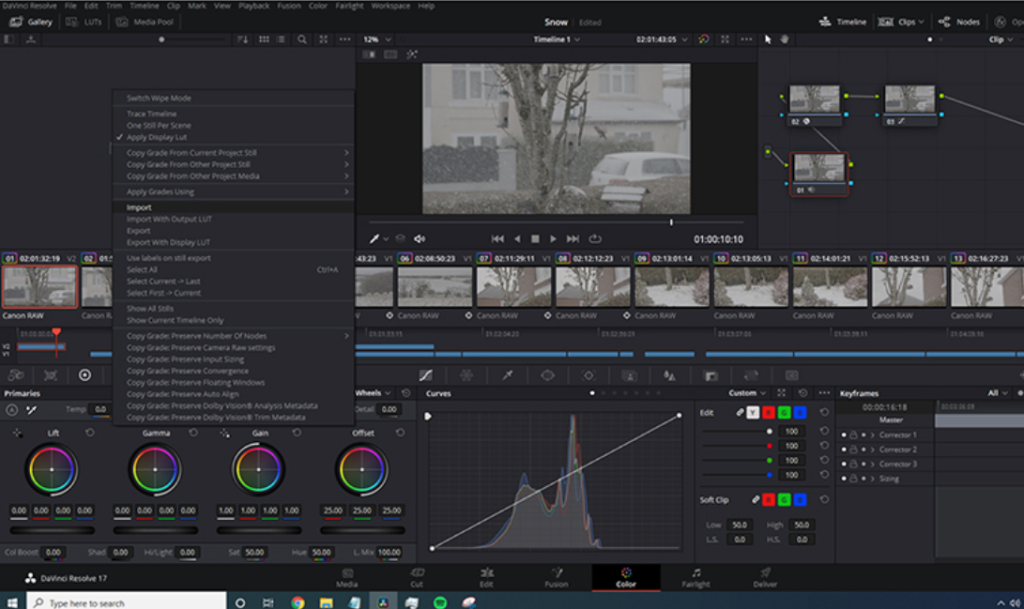Open the Blur palette icon
The width and height of the screenshot is (1024, 609).
[669, 375]
